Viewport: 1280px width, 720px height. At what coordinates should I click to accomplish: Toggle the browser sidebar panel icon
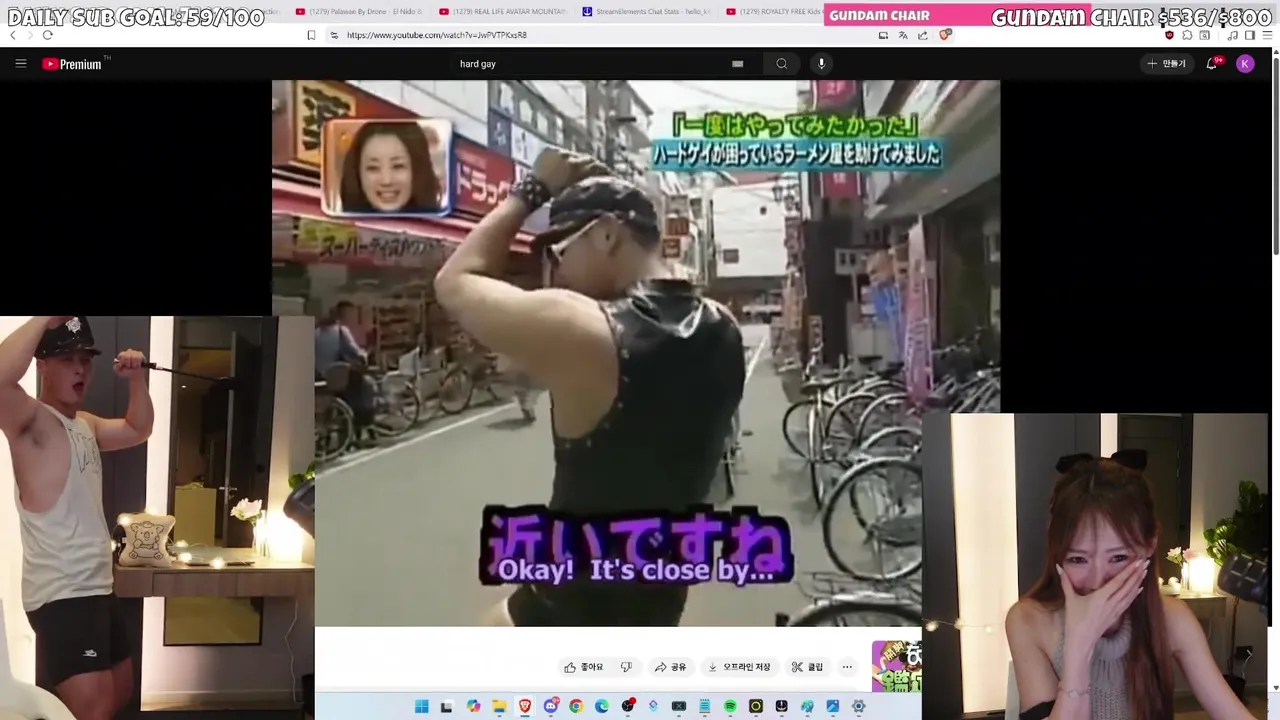point(1250,35)
